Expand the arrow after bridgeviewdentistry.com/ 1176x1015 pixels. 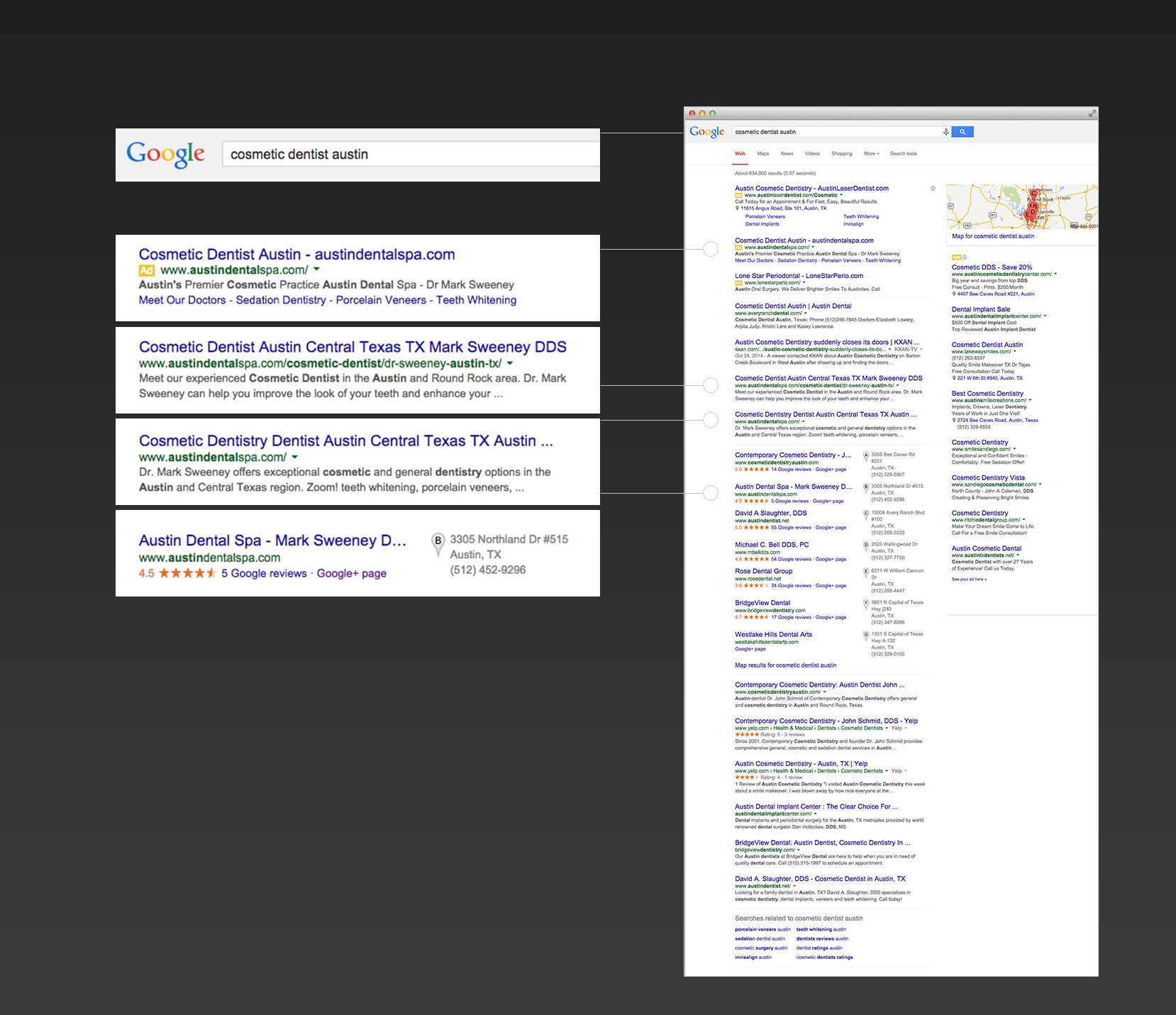tap(799, 850)
